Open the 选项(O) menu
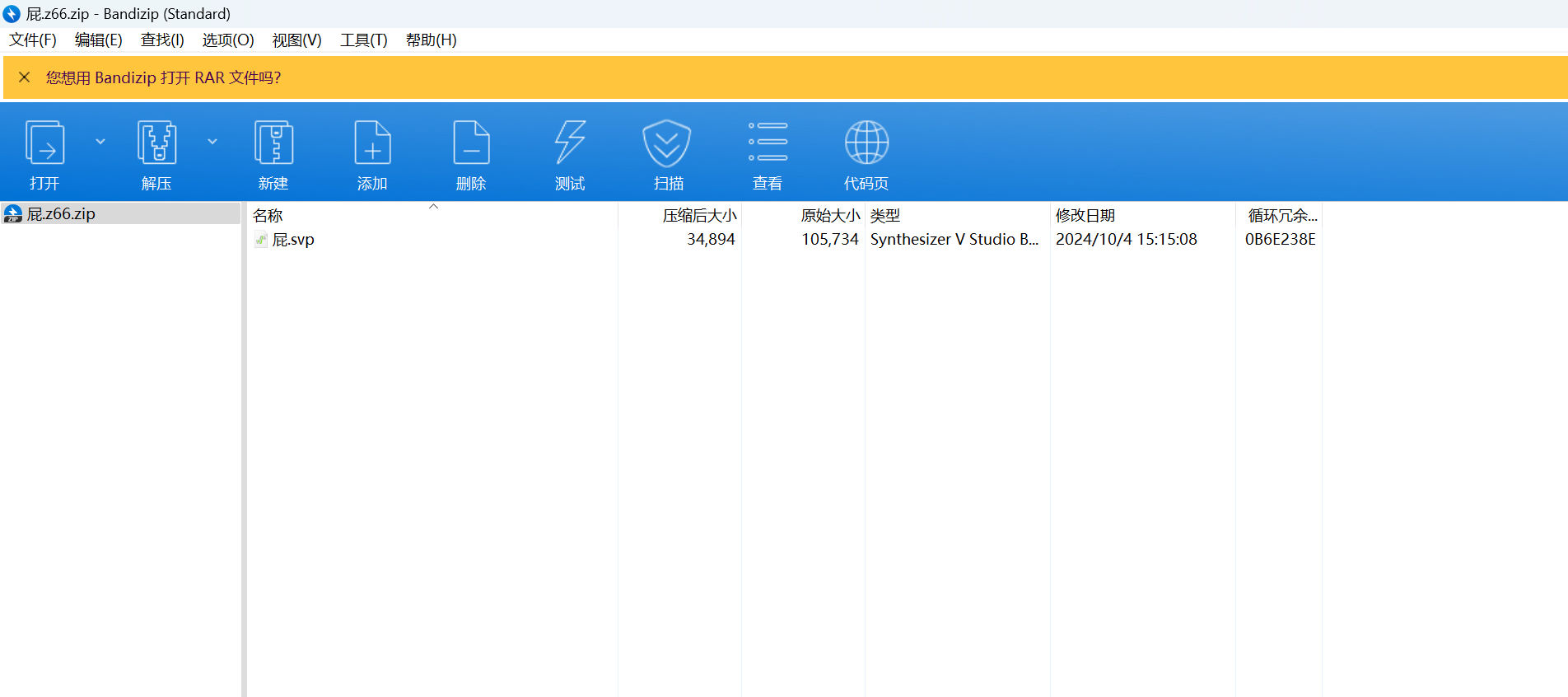The width and height of the screenshot is (1568, 697). (x=228, y=40)
